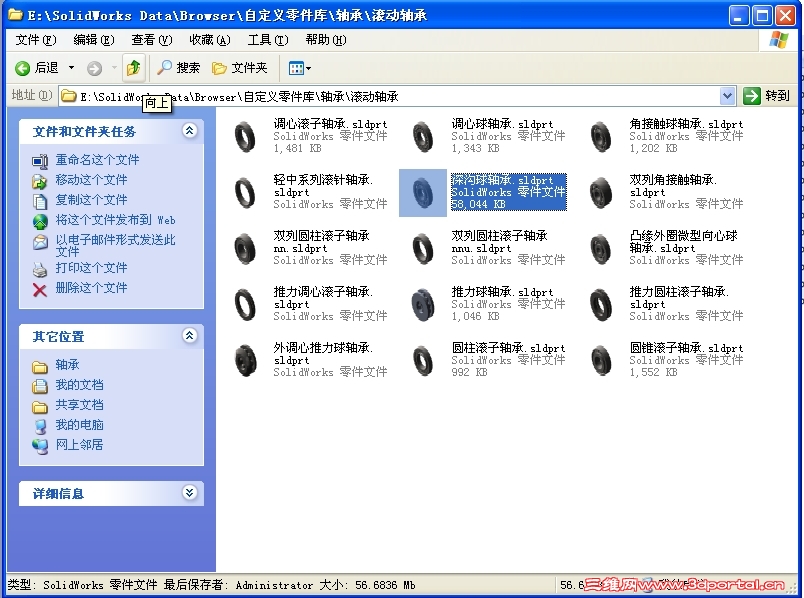Select 凸缘外圈微型向心球轴承.sldprt thumbnail
The height and width of the screenshot is (598, 804).
(601, 249)
